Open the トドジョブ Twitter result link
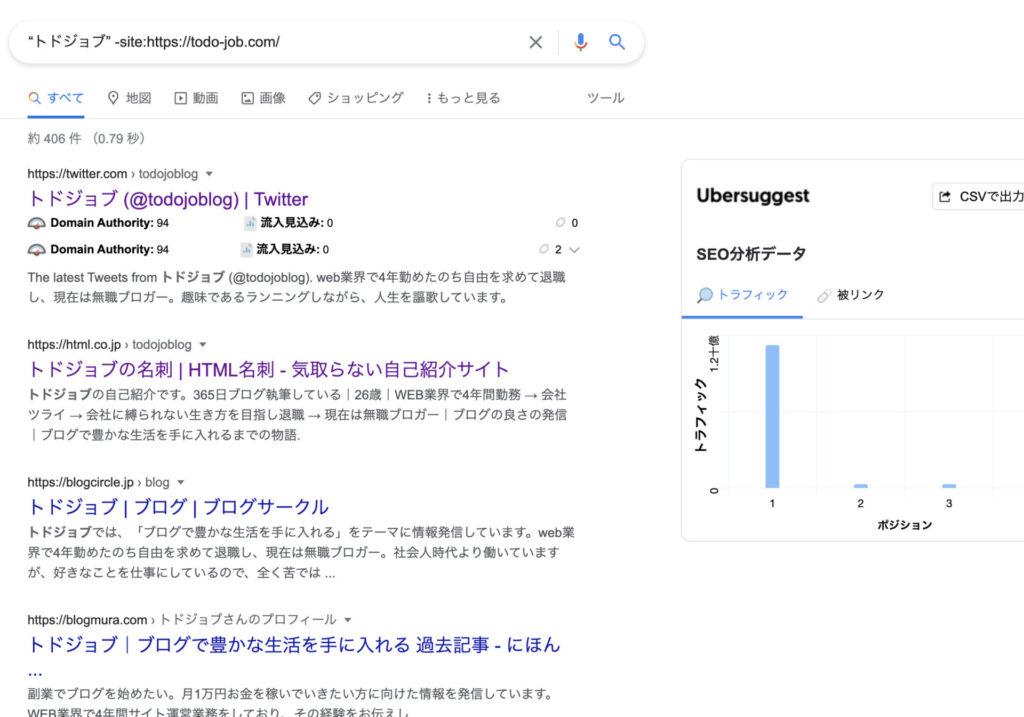1024x717 pixels. (168, 199)
